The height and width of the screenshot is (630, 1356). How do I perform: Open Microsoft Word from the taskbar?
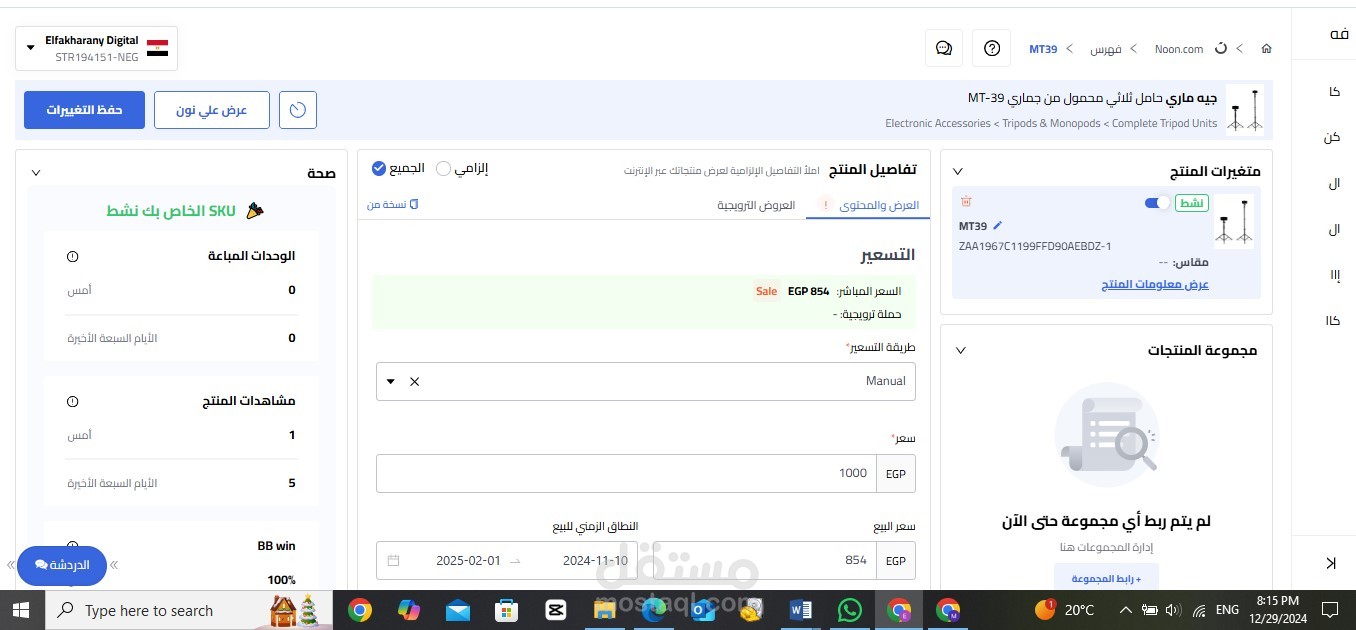point(801,610)
